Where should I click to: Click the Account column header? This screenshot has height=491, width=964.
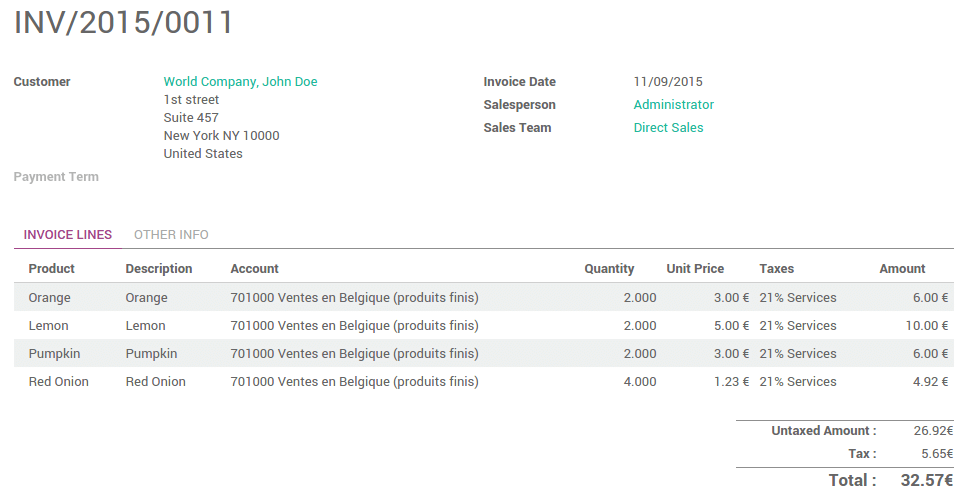(254, 269)
